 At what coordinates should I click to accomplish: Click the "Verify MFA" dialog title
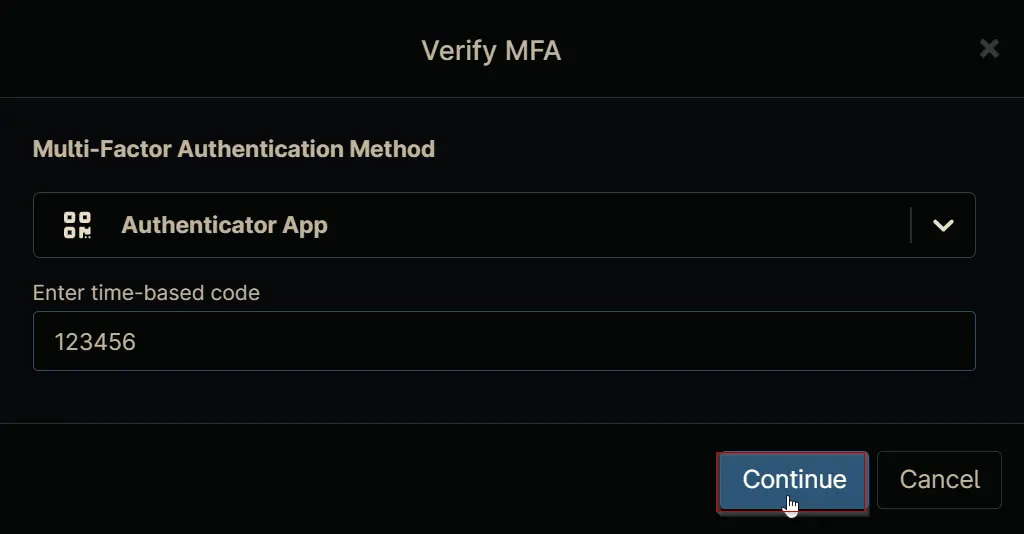[491, 51]
